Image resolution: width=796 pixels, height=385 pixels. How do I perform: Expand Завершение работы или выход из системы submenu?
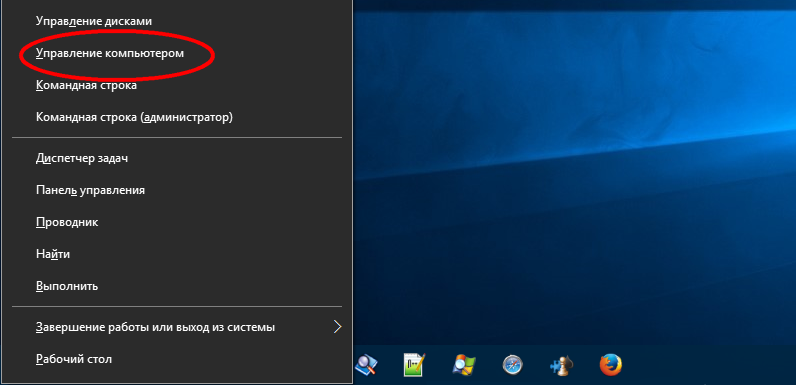(x=177, y=327)
